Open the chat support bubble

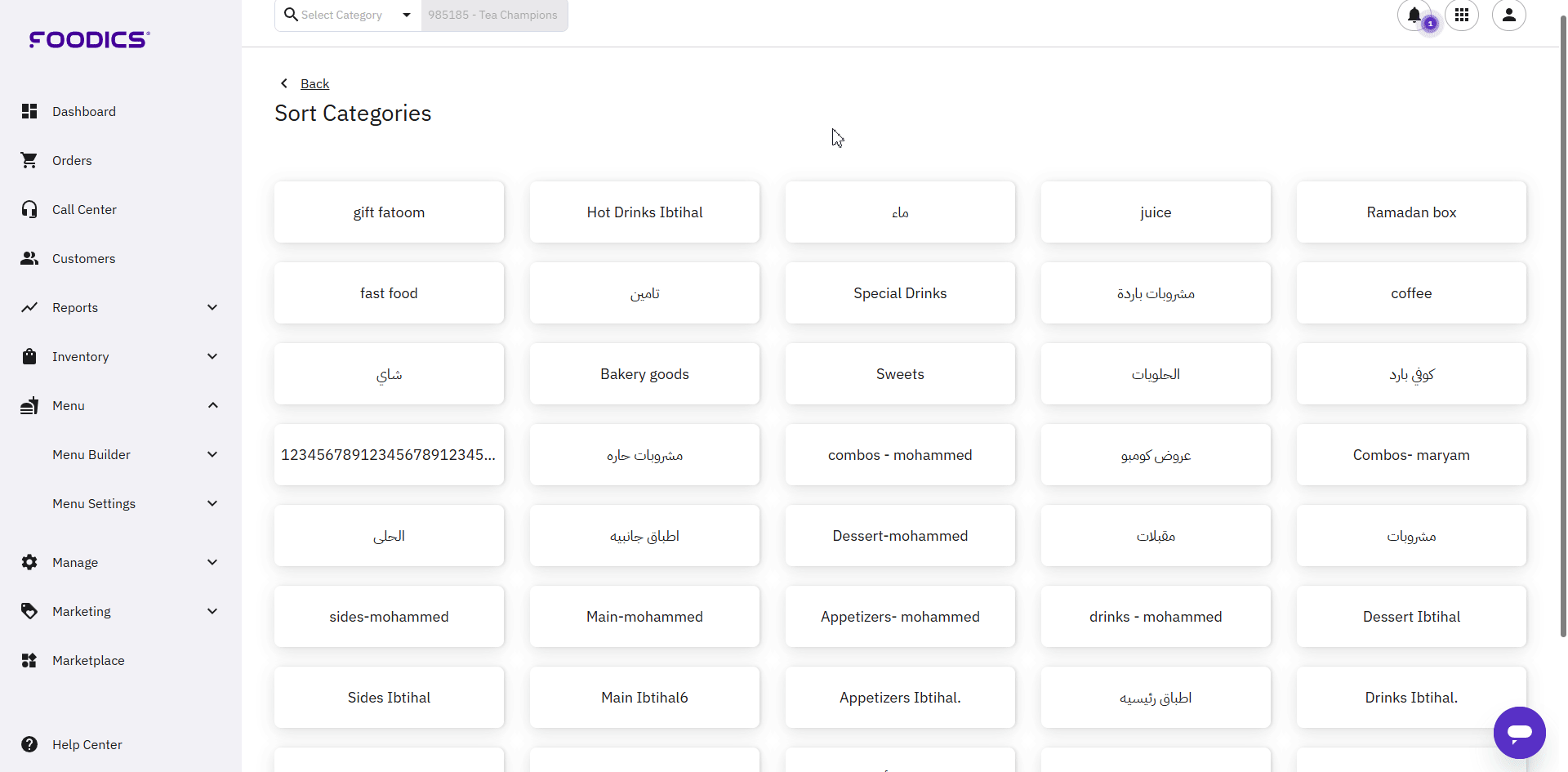[x=1519, y=732]
